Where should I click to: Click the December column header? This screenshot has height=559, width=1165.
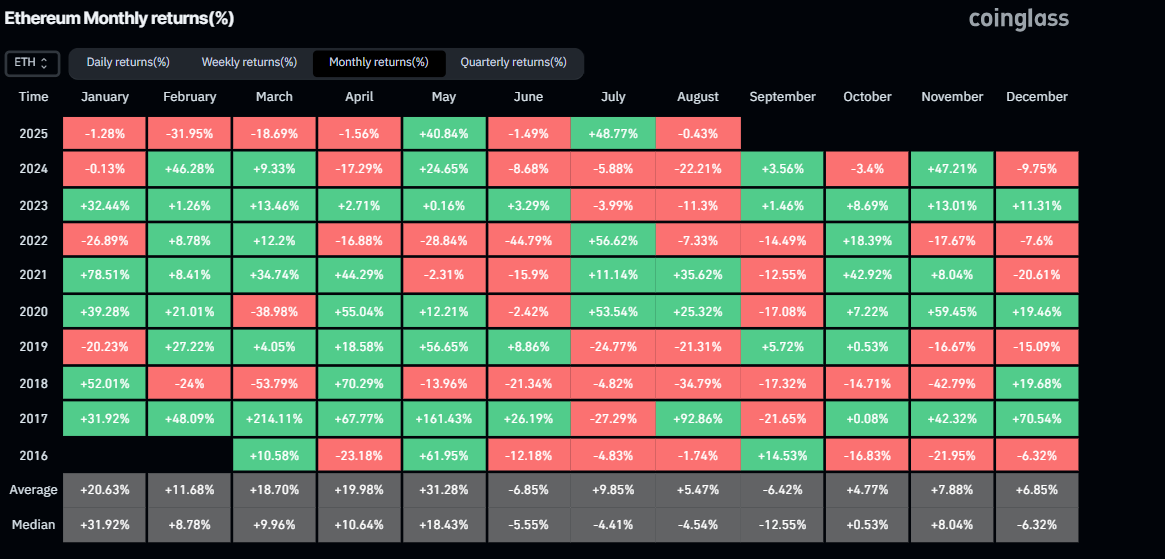tap(1036, 97)
